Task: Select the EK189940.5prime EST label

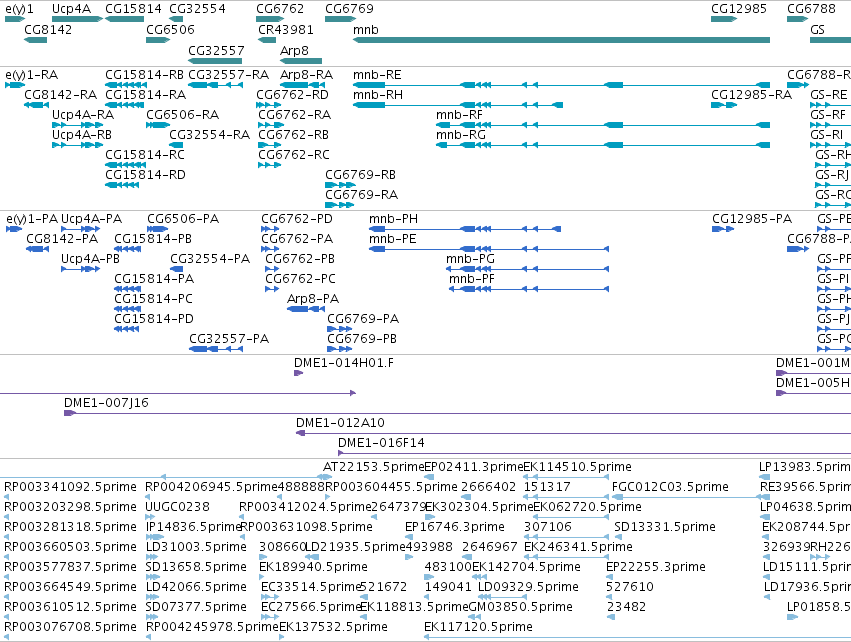Action: coord(314,567)
